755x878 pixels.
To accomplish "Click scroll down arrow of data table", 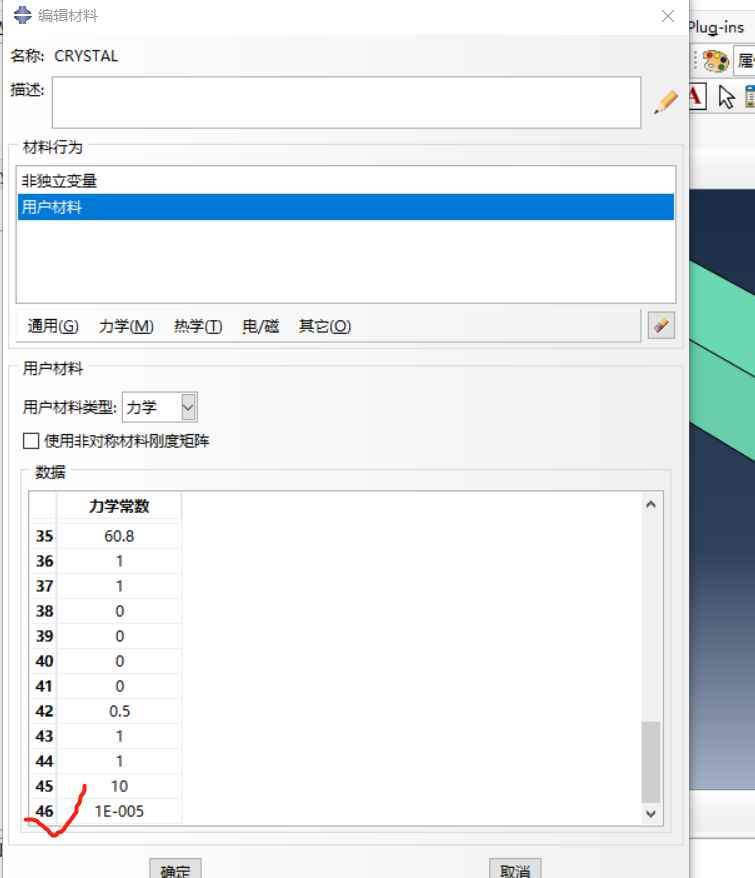I will (651, 814).
